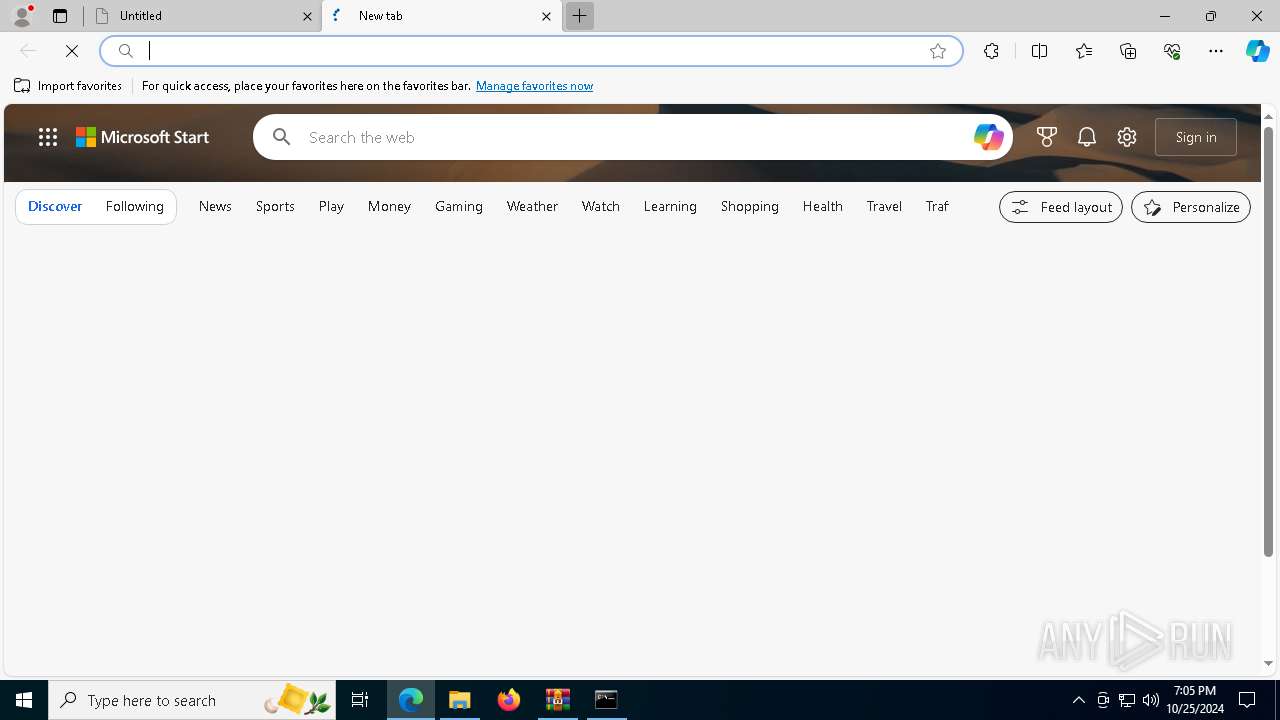Viewport: 1280px width, 720px height.
Task: Open the Edge profile icon
Action: [22, 16]
